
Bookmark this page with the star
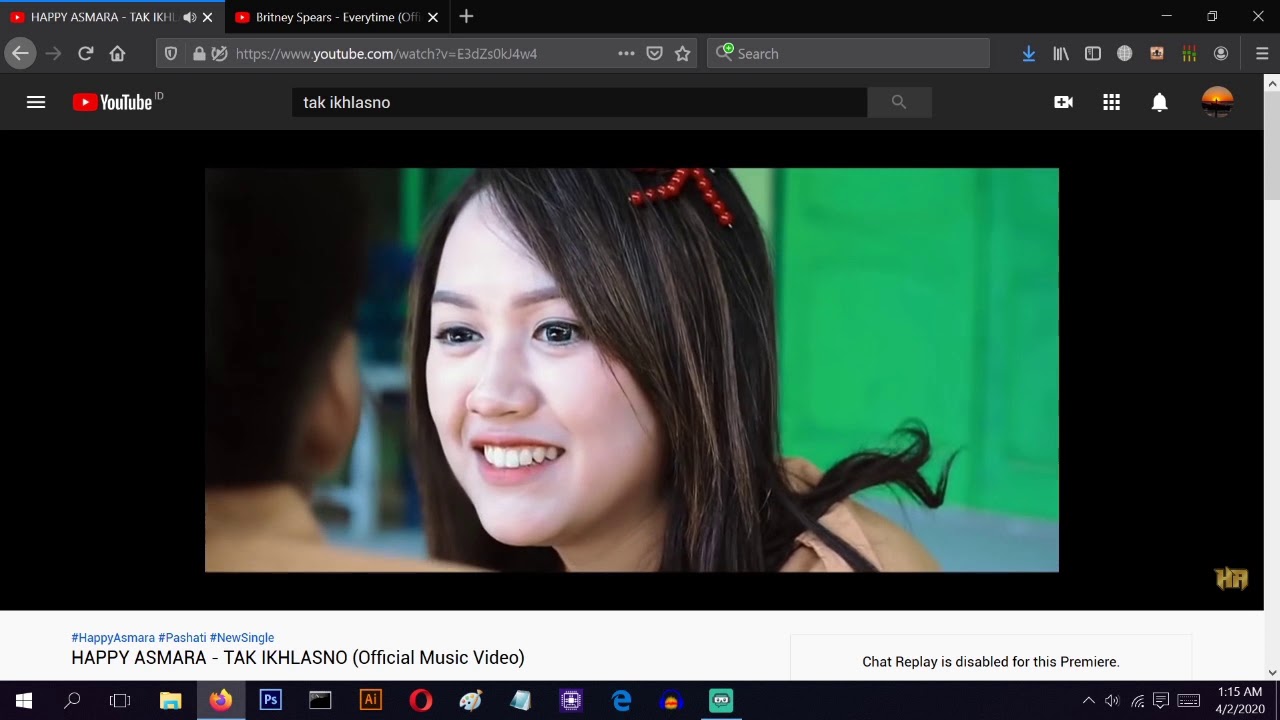coord(683,54)
